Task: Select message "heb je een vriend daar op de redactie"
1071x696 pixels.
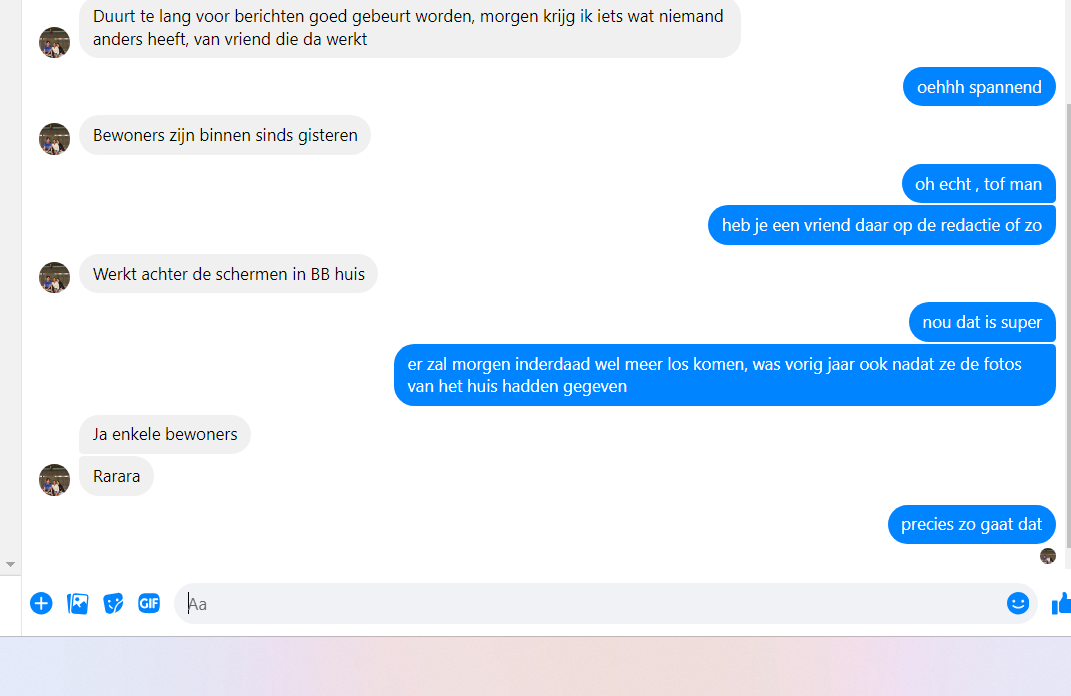Action: click(882, 225)
